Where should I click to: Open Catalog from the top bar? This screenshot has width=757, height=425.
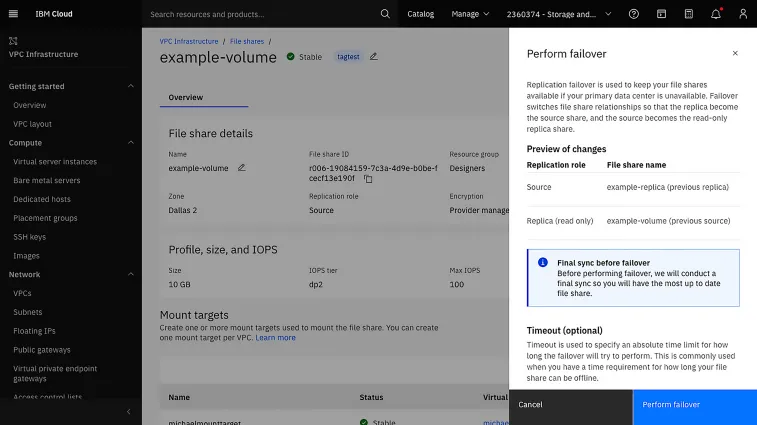[420, 14]
